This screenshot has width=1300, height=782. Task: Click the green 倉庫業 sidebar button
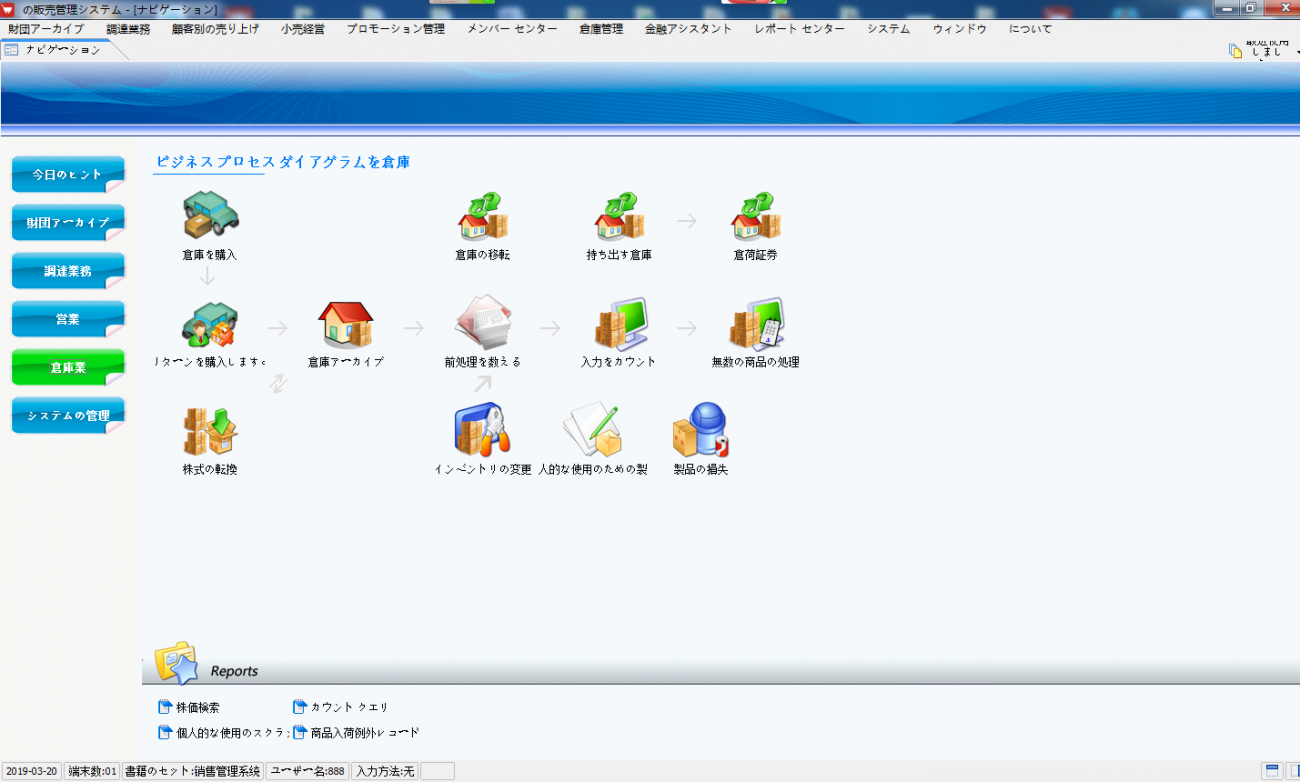(68, 367)
